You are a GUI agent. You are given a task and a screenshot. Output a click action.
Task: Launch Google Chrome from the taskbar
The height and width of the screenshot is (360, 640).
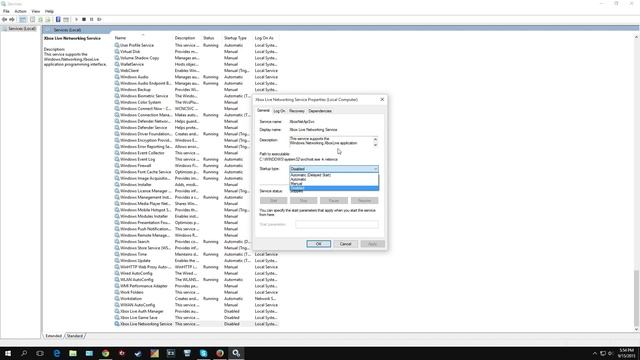(106, 353)
